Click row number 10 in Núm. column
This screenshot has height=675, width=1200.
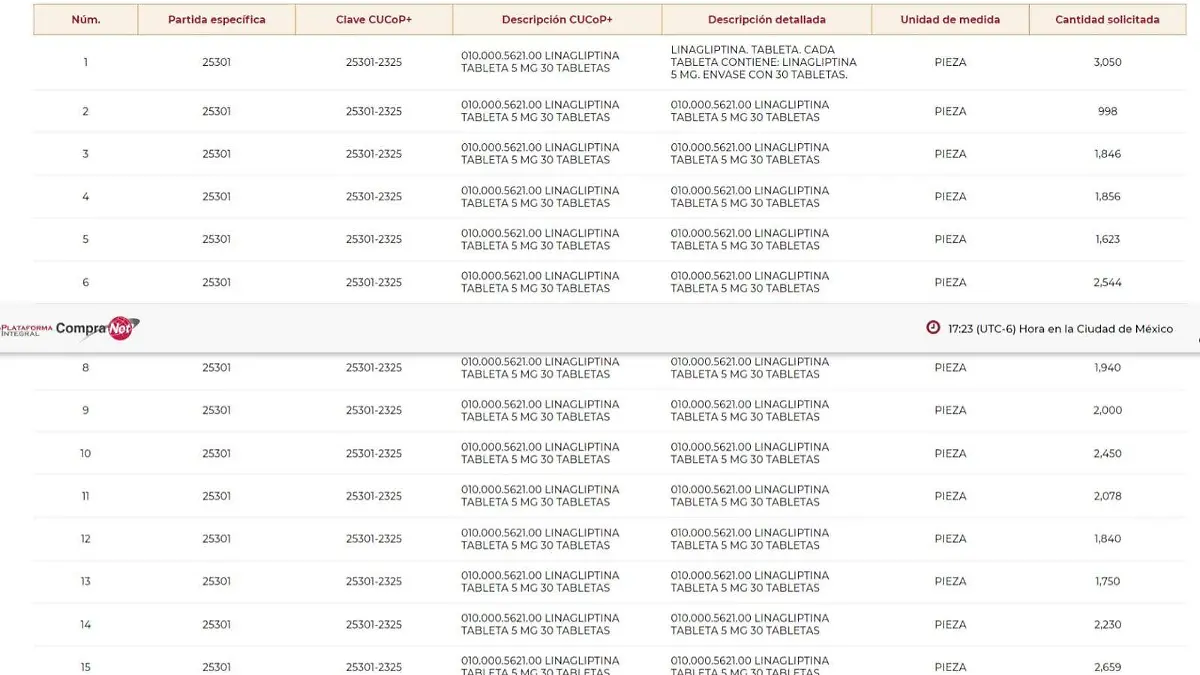[x=85, y=453]
